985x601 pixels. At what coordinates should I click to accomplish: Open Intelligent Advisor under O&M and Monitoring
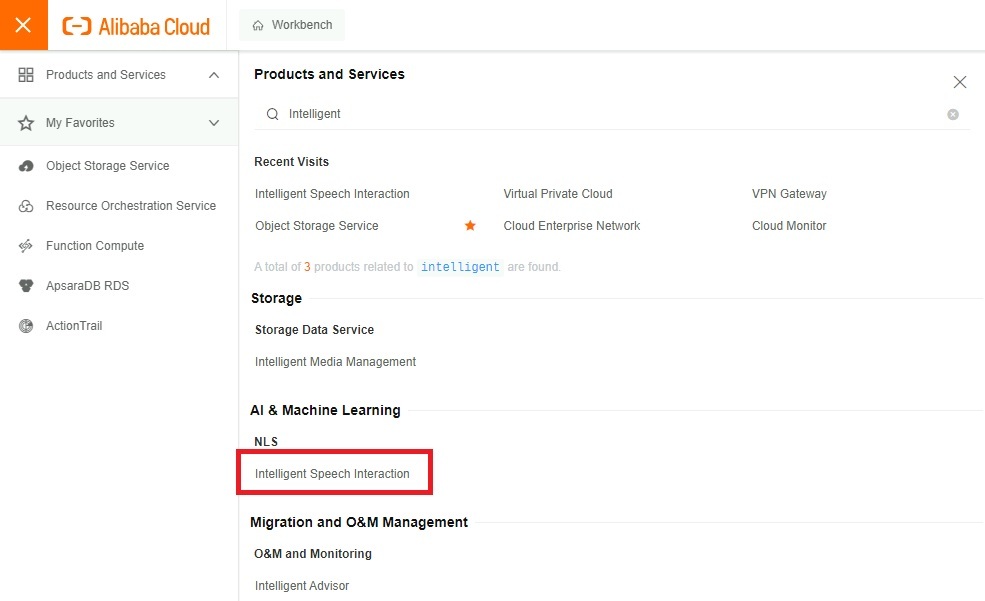(302, 585)
